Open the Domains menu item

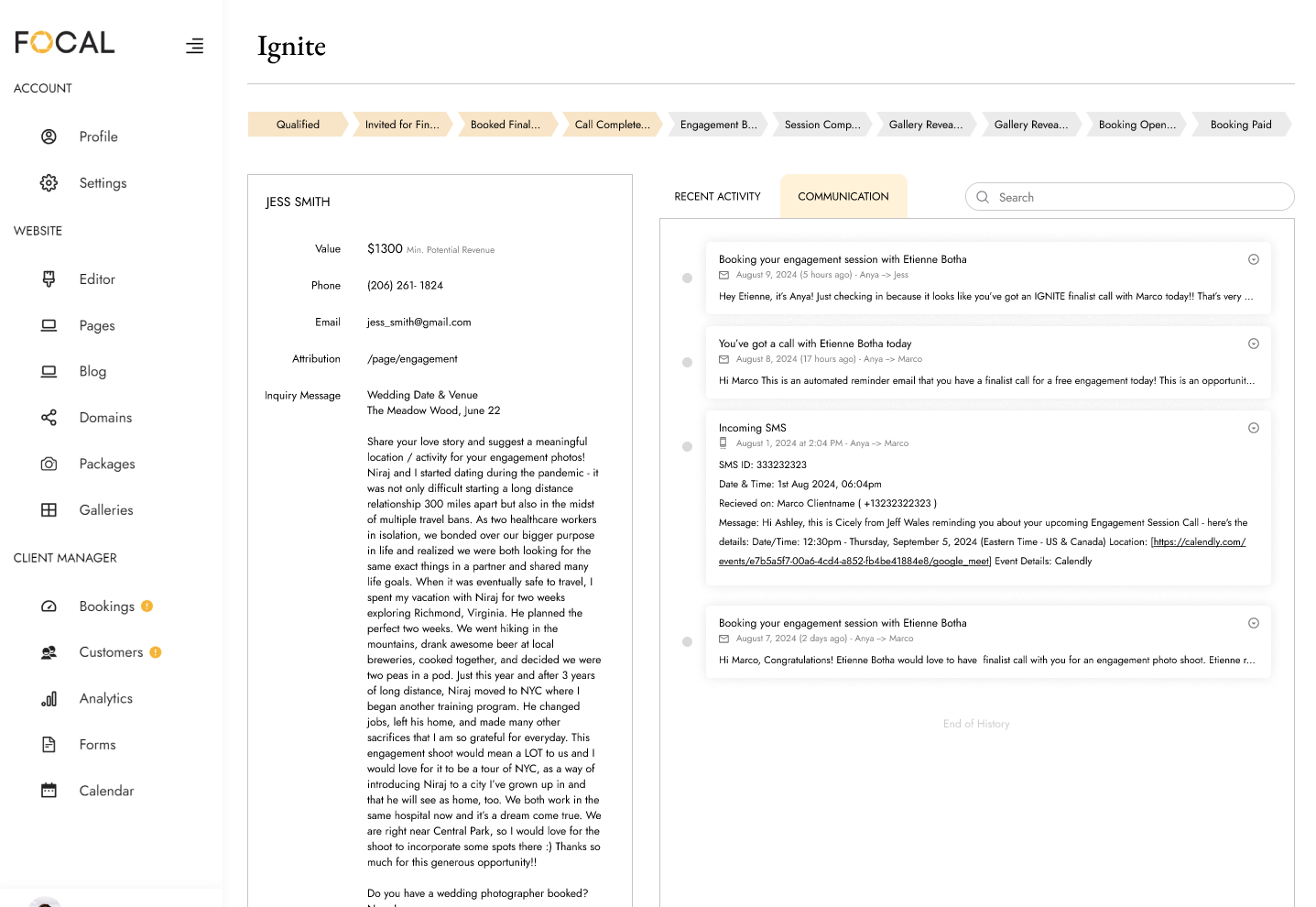[105, 418]
